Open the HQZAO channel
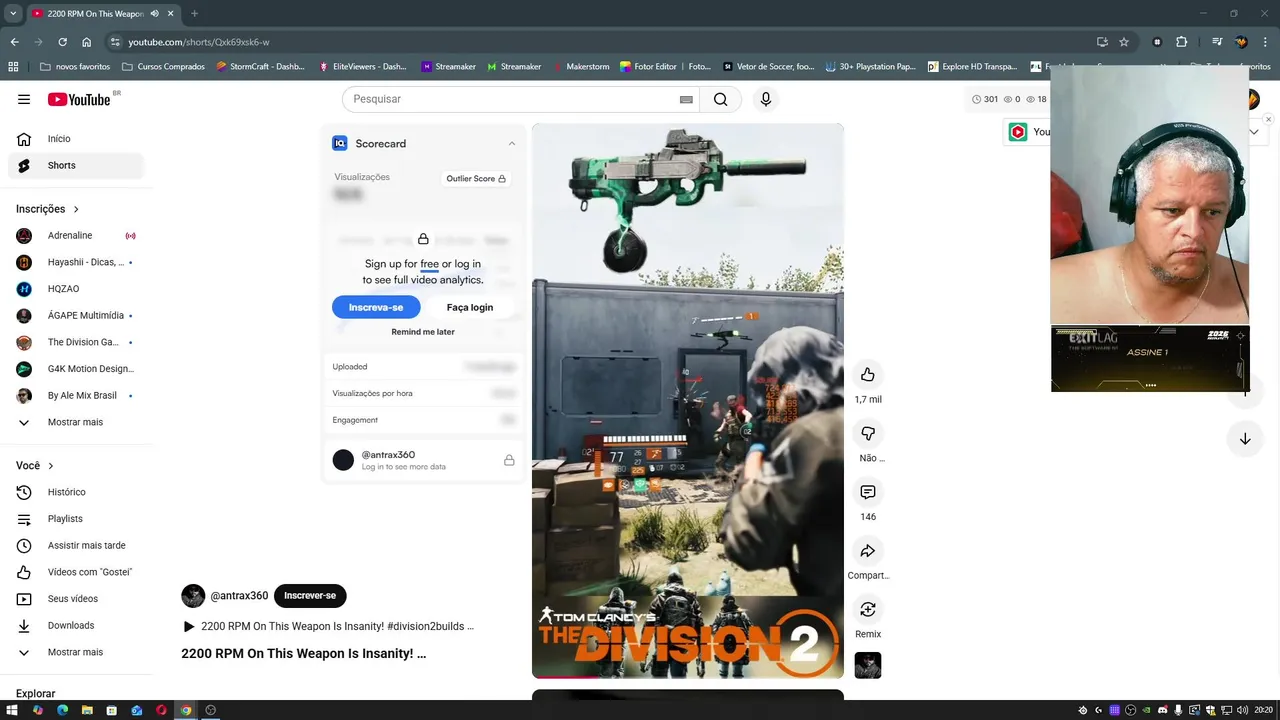Viewport: 1280px width, 720px height. coord(76,289)
